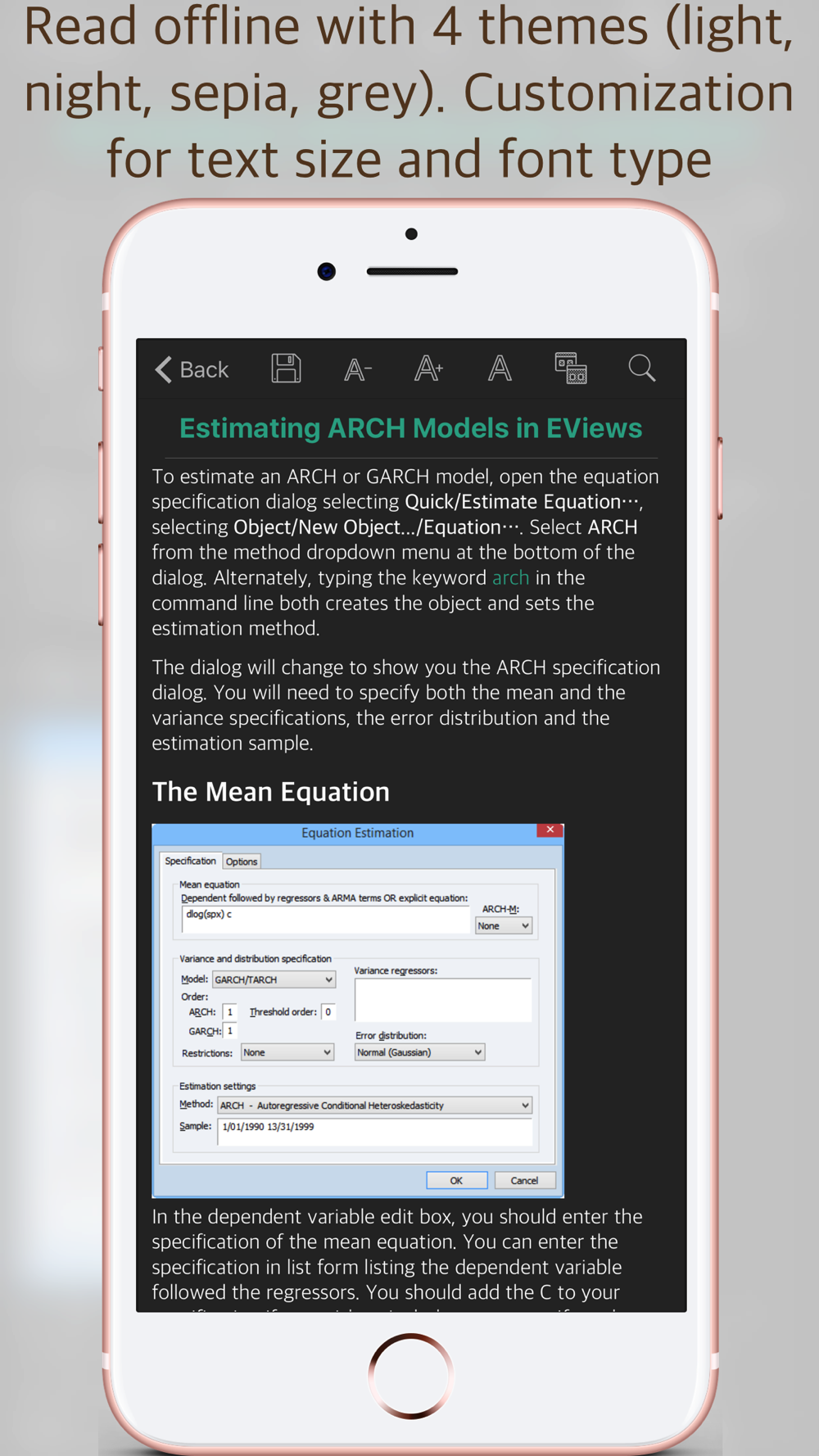Open search with the magnifier icon

[x=642, y=369]
